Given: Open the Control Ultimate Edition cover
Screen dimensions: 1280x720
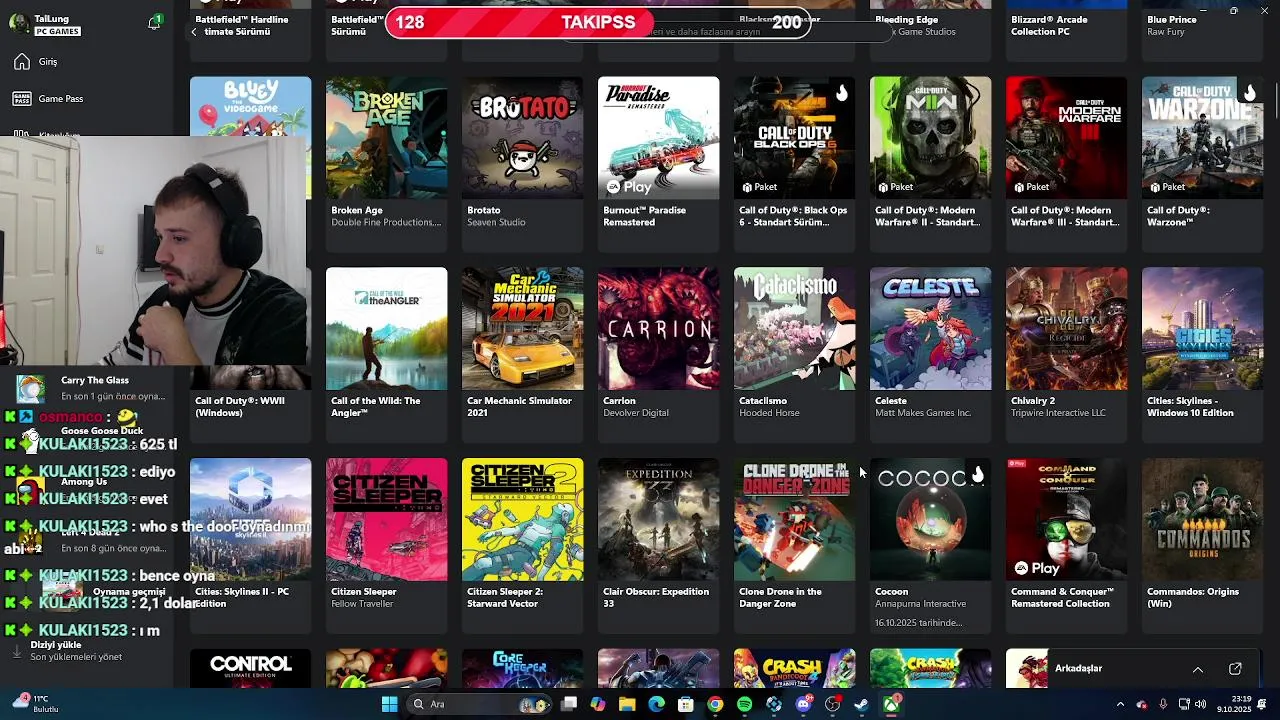Looking at the screenshot, I should (250, 669).
